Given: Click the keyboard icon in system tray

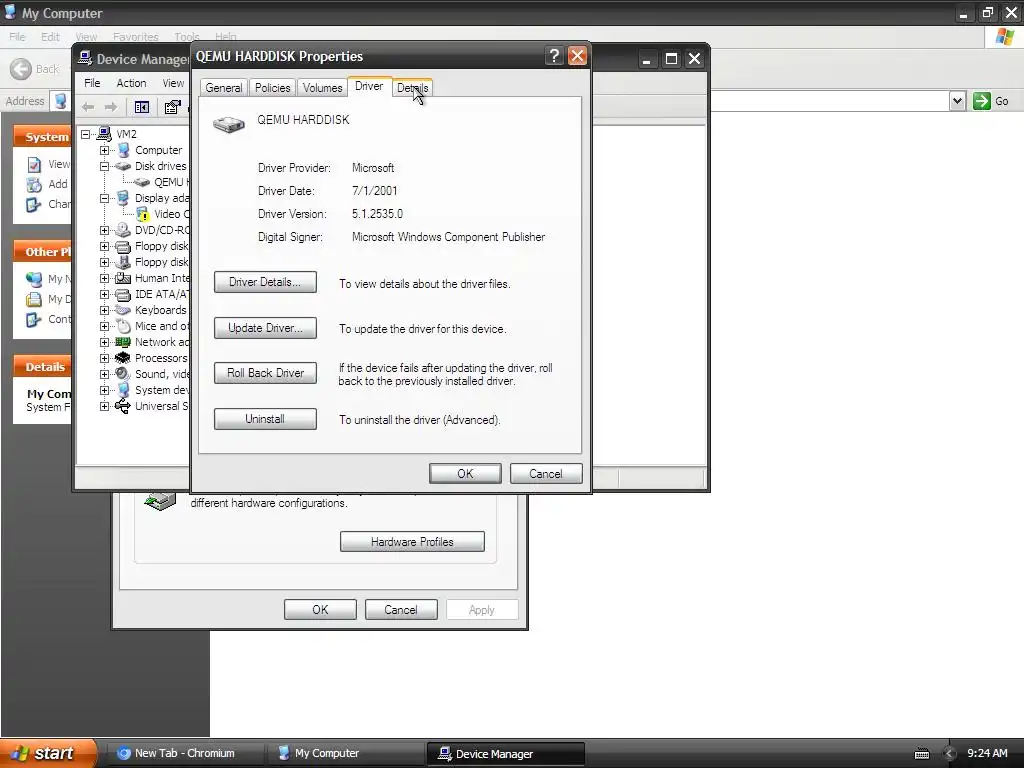Looking at the screenshot, I should click(921, 754).
